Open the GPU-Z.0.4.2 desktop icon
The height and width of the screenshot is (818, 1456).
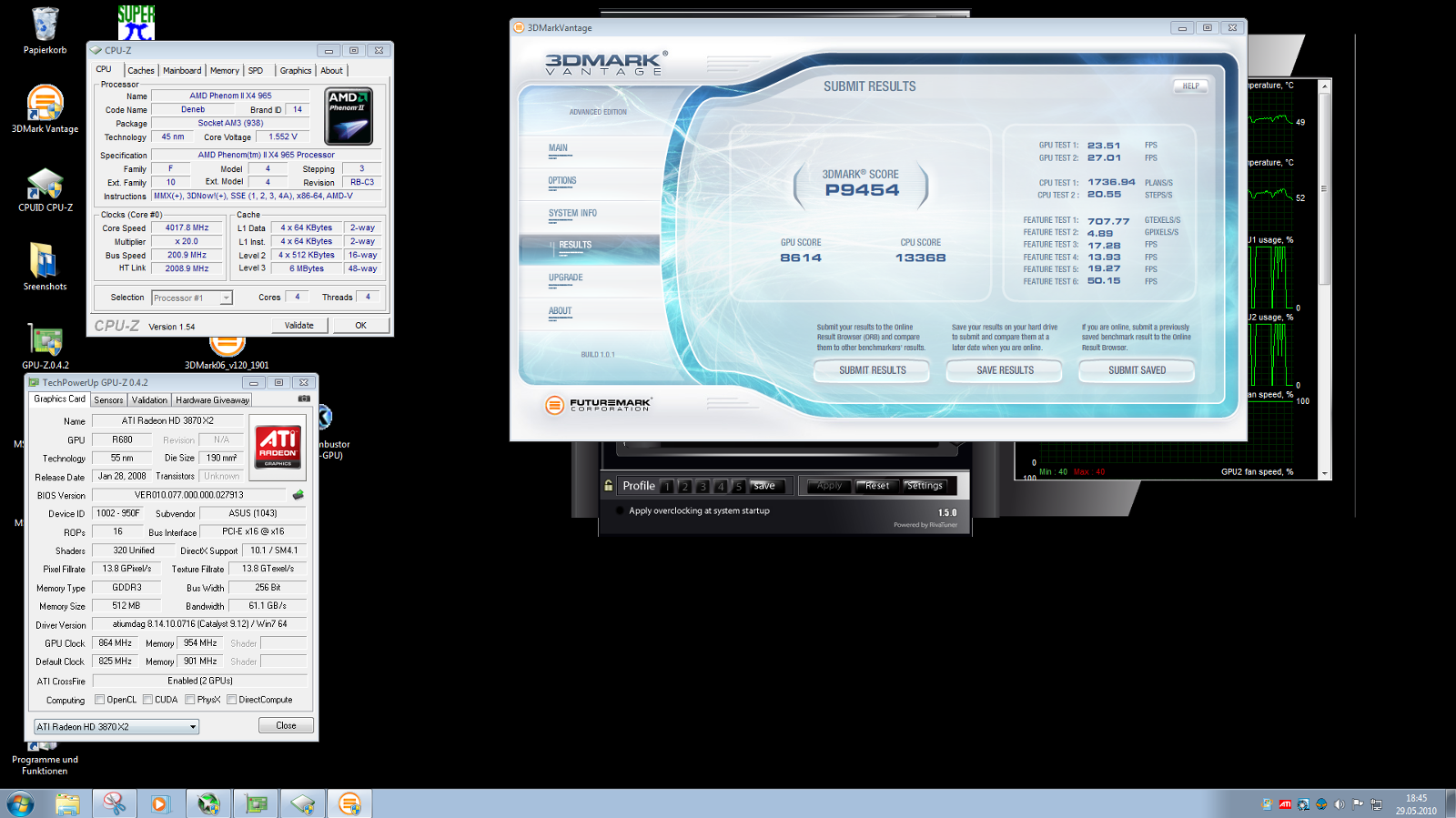pos(45,347)
